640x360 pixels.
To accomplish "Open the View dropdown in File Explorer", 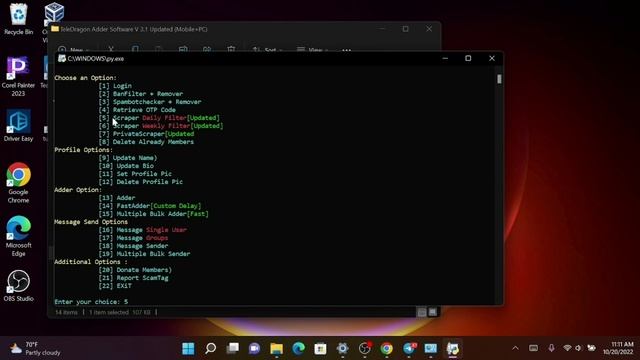I will [x=312, y=50].
